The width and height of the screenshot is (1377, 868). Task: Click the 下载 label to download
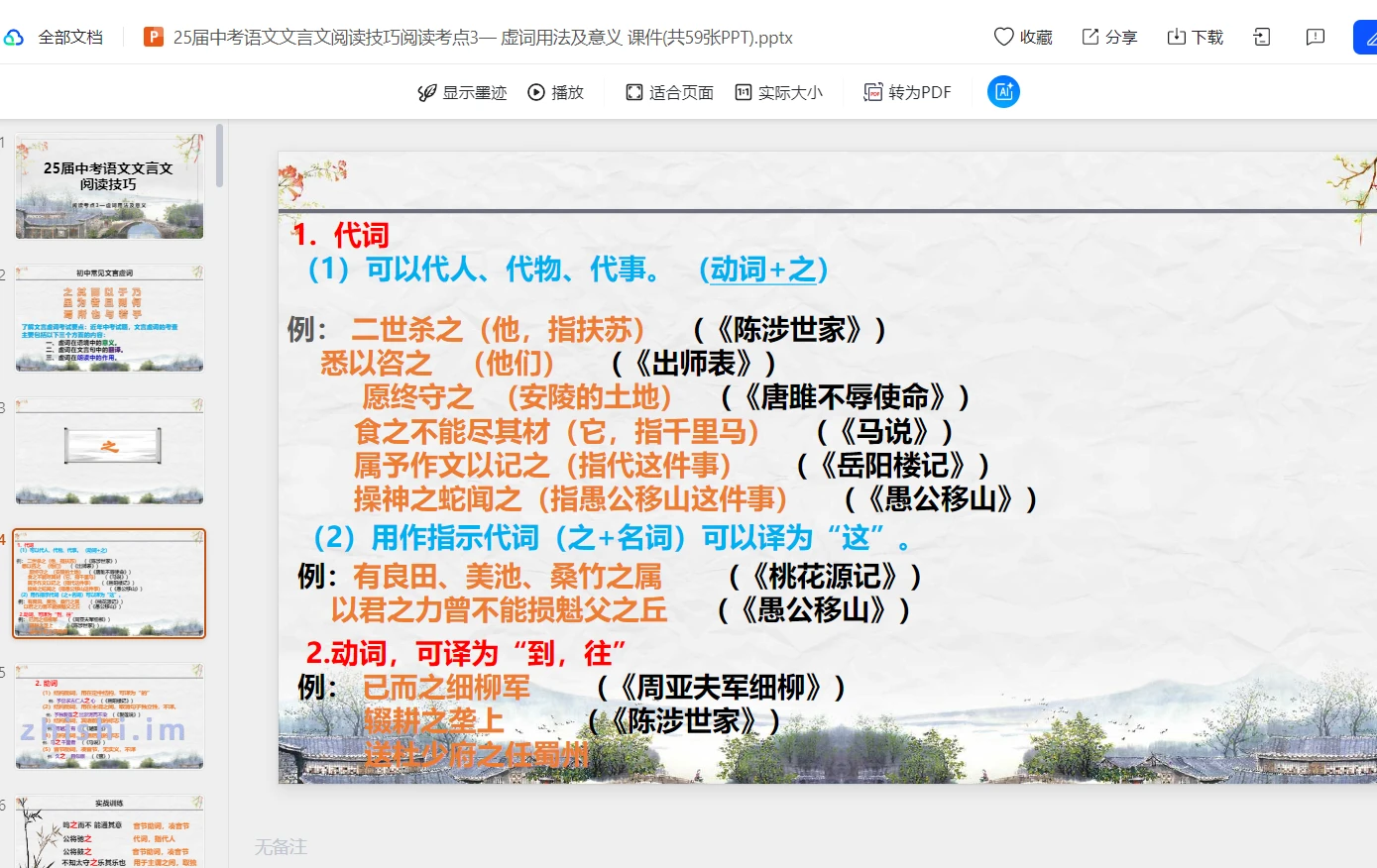pos(1207,37)
